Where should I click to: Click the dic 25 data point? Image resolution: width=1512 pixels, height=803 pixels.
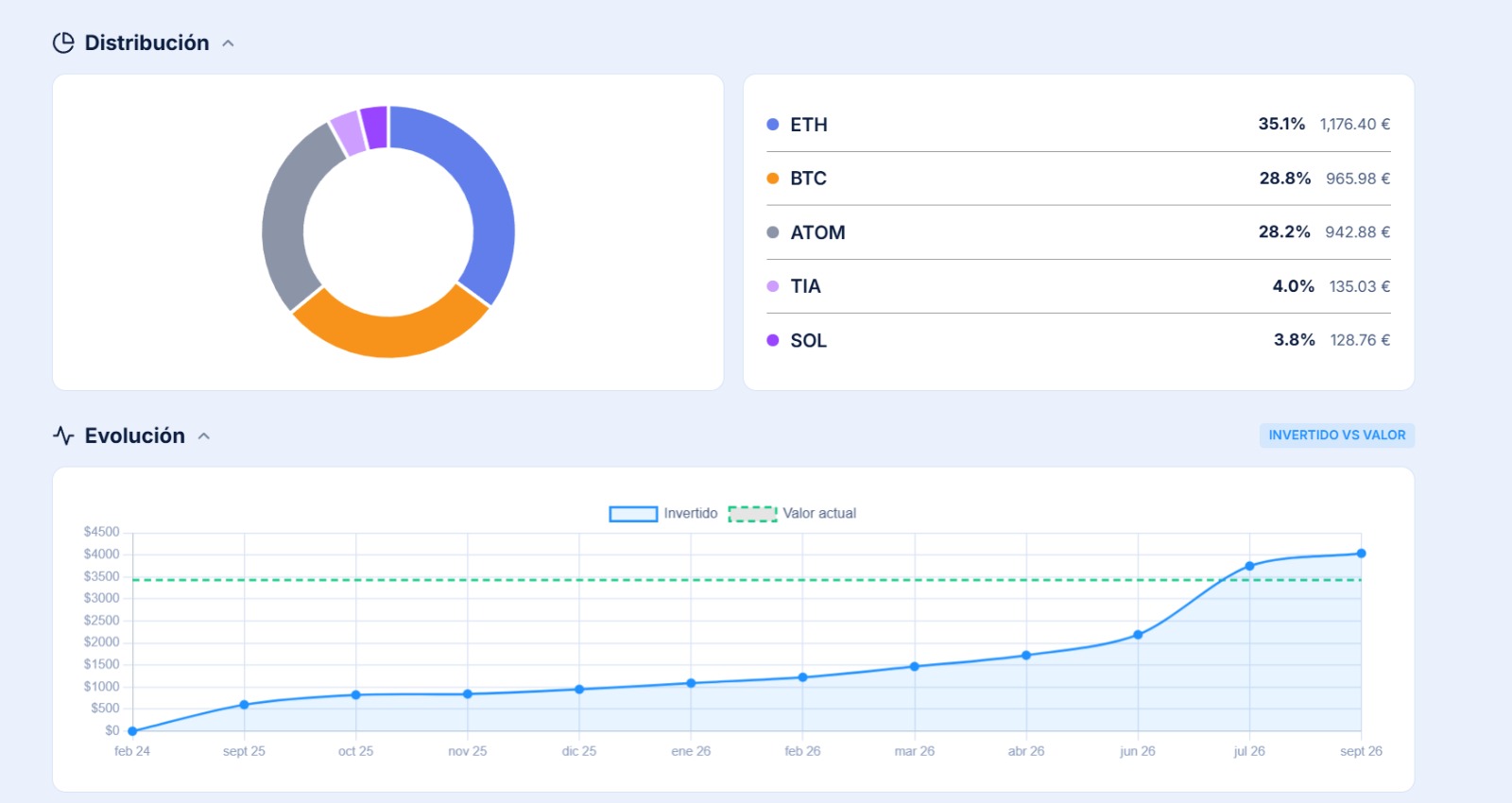pyautogui.click(x=579, y=690)
